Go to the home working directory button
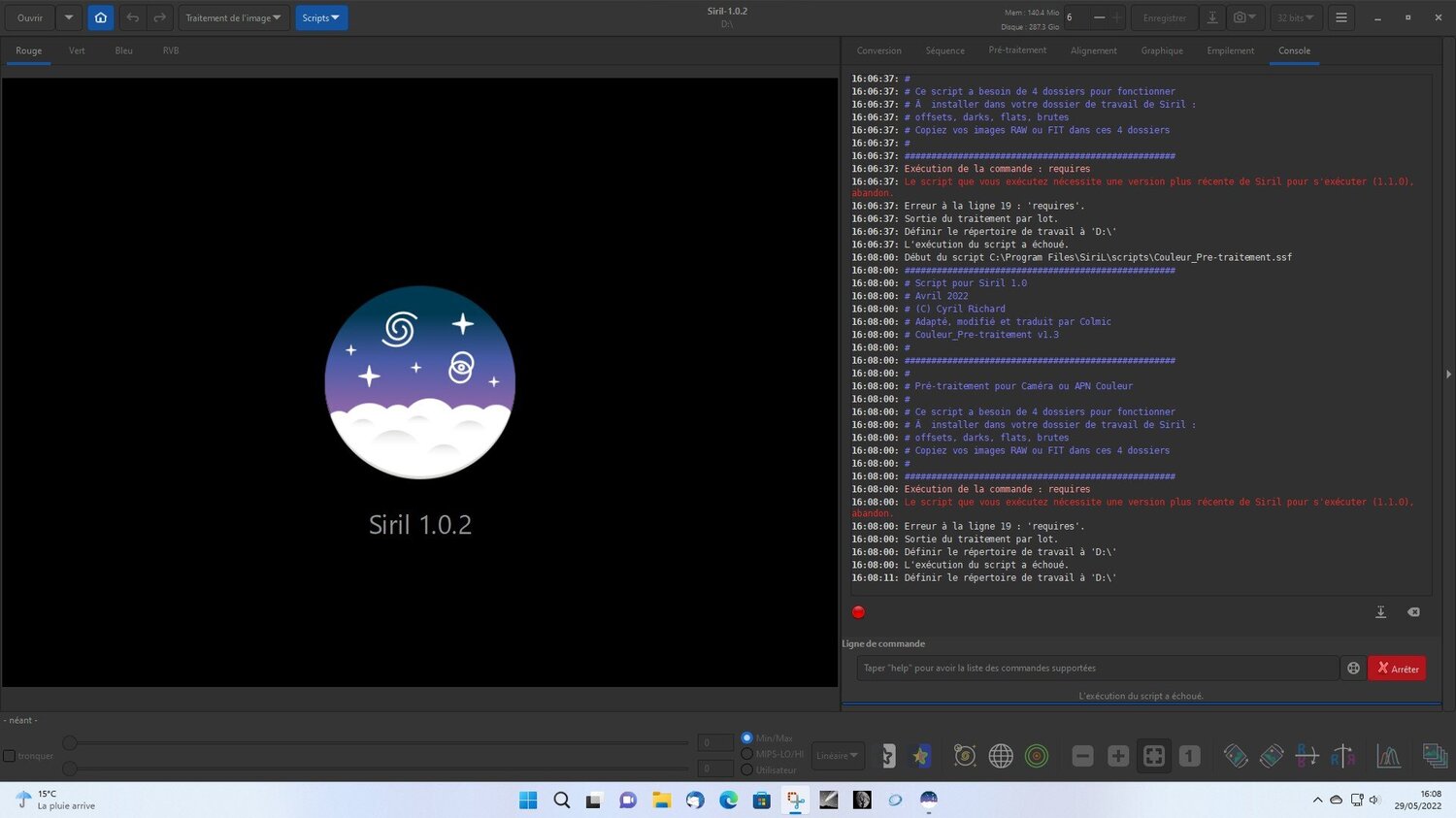 pos(101,17)
